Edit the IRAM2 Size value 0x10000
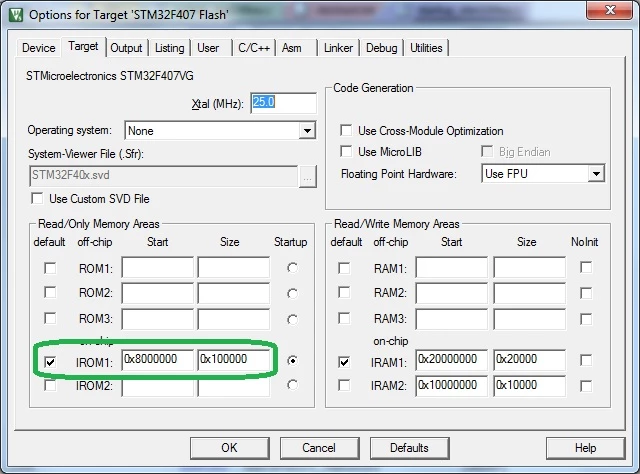 (x=530, y=386)
